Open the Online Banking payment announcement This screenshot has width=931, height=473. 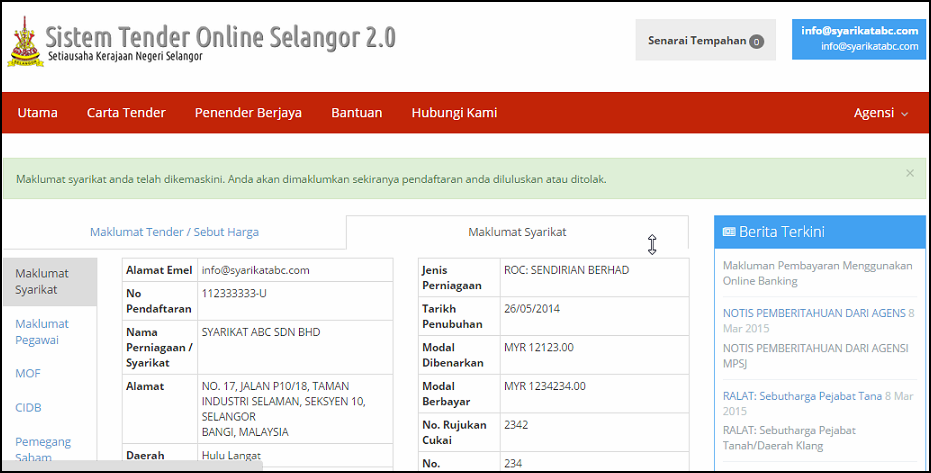point(817,273)
